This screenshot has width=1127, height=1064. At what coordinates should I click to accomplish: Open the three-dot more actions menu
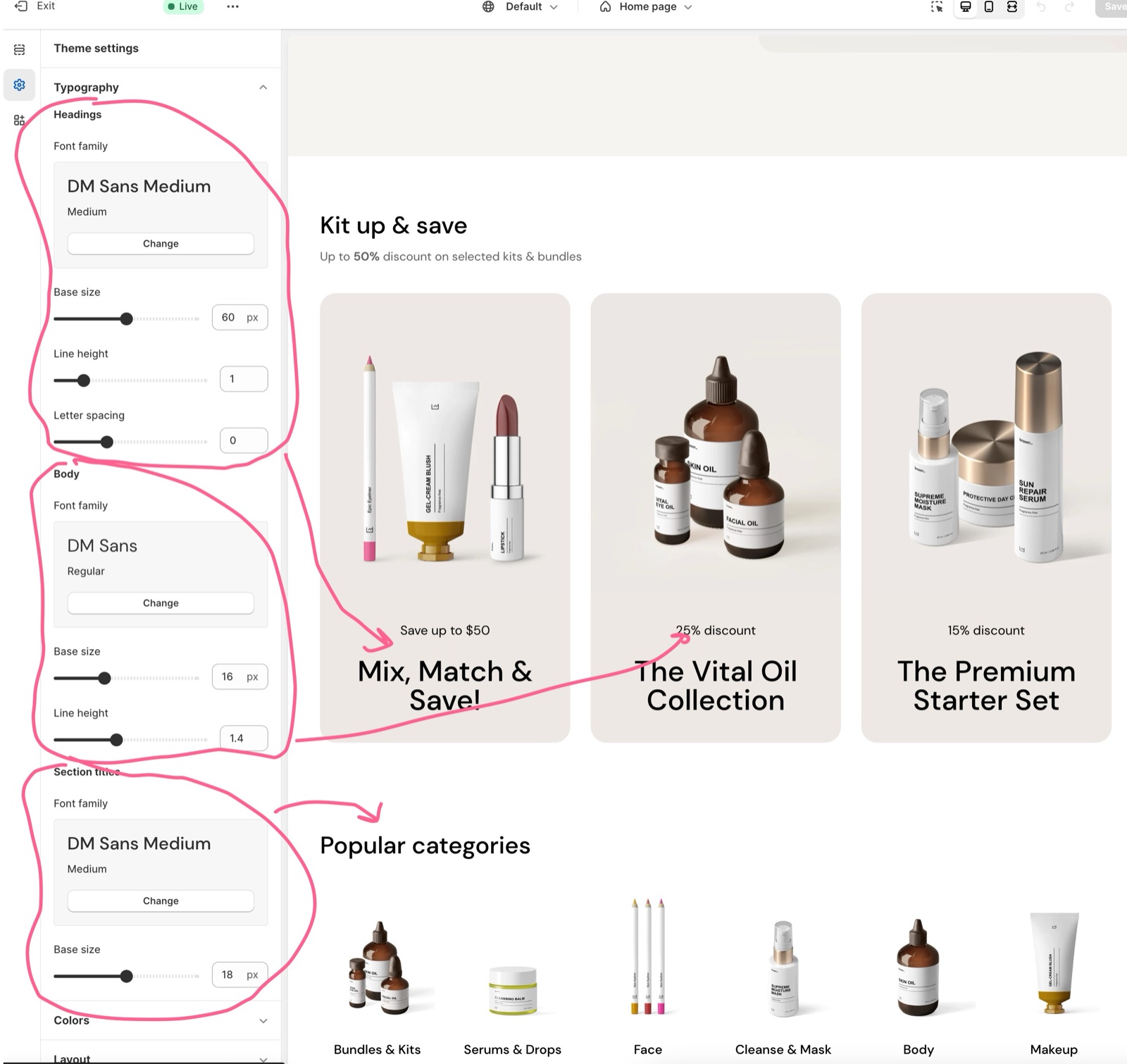tap(232, 6)
